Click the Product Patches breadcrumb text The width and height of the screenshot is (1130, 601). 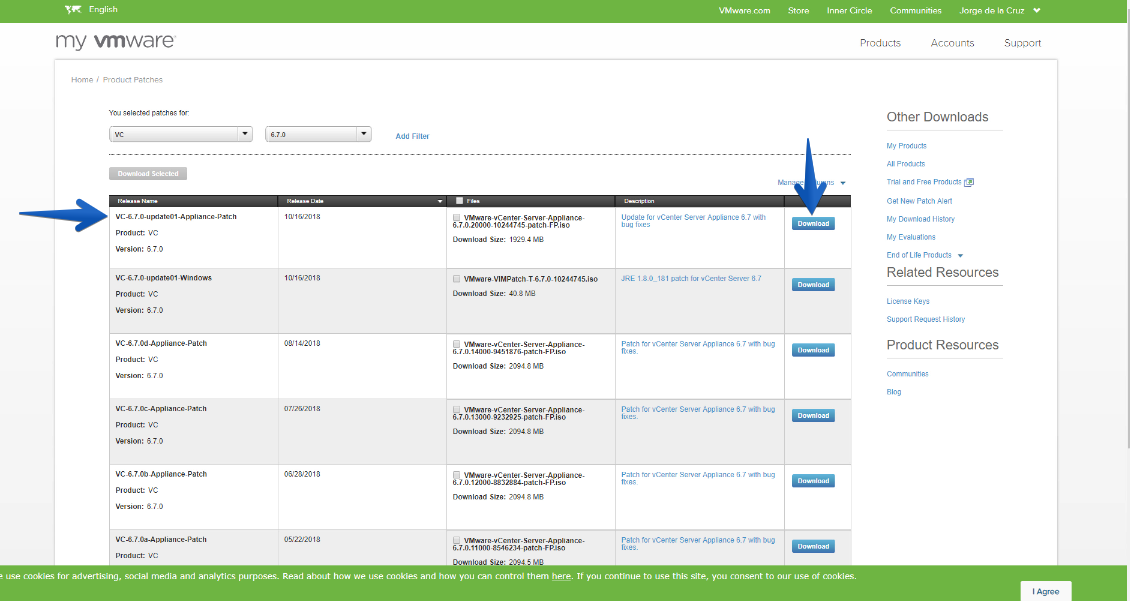pyautogui.click(x=133, y=80)
